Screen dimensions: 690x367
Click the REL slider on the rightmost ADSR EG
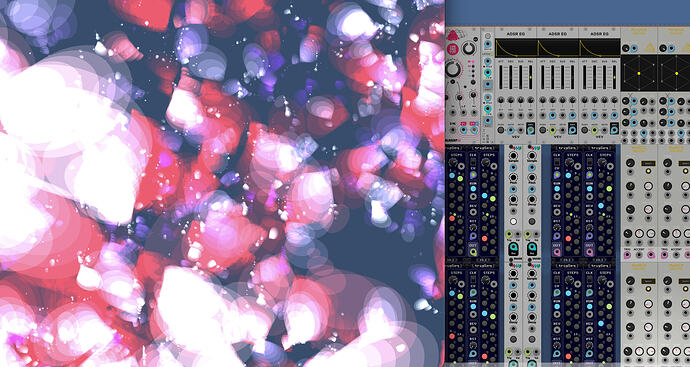click(x=614, y=77)
